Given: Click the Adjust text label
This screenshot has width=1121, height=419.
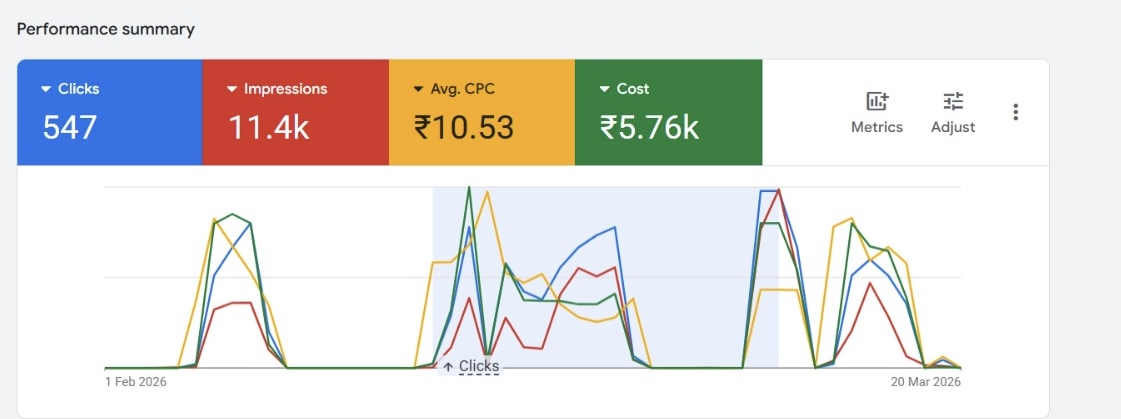Looking at the screenshot, I should coord(953,127).
